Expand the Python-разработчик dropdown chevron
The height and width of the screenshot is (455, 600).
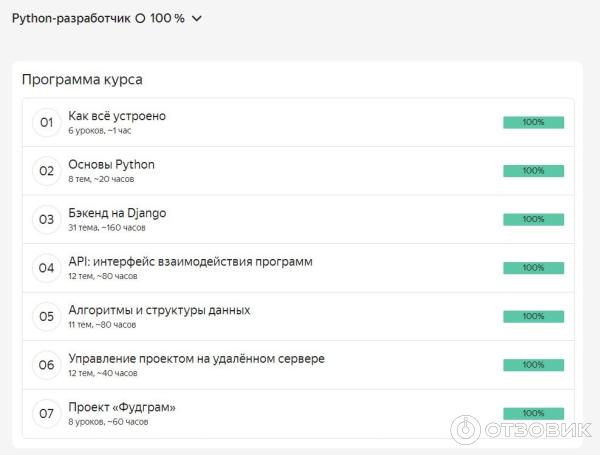click(196, 19)
